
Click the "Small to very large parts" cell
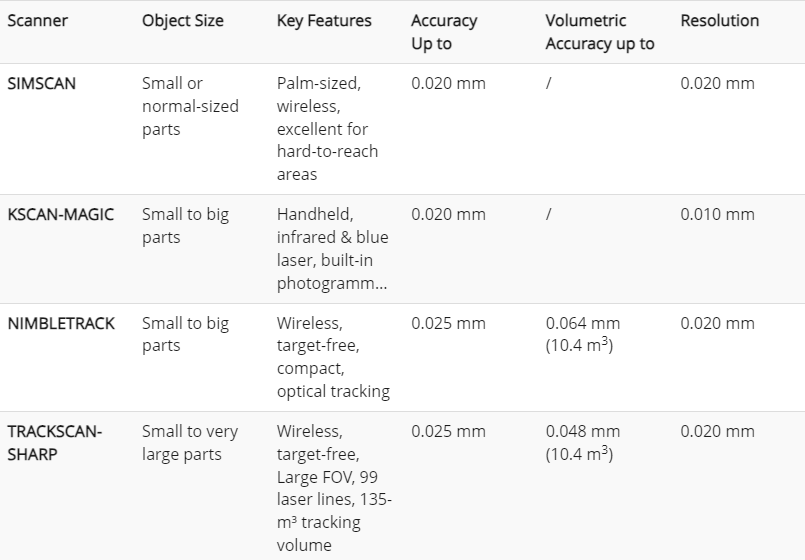pos(190,442)
